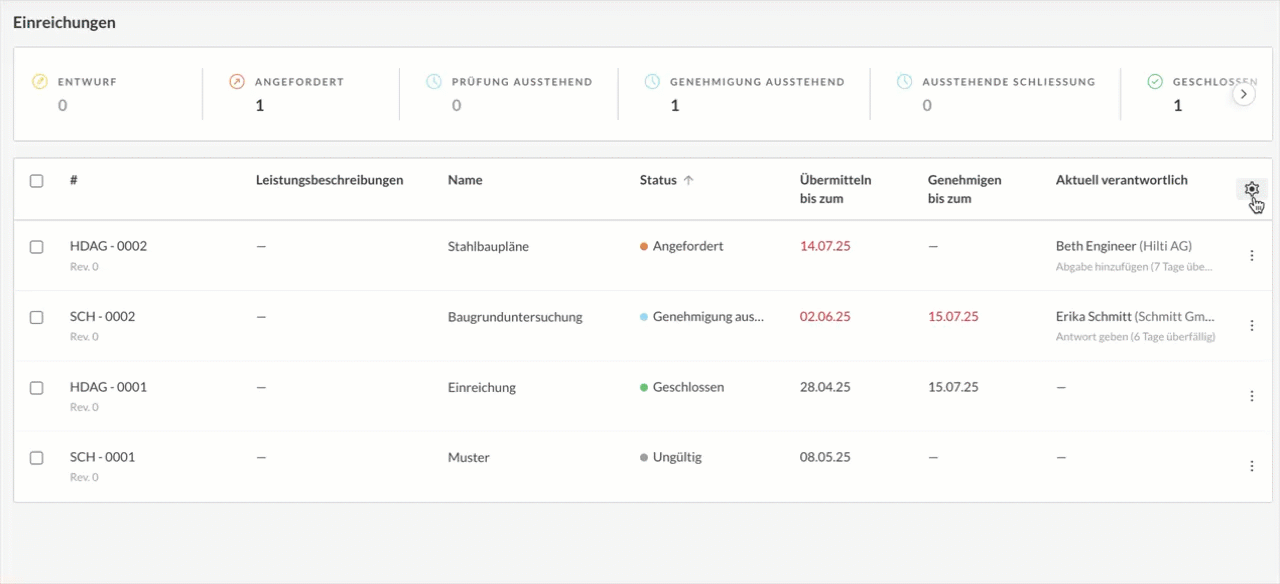
Task: Click the name Einreichung
Action: [482, 387]
